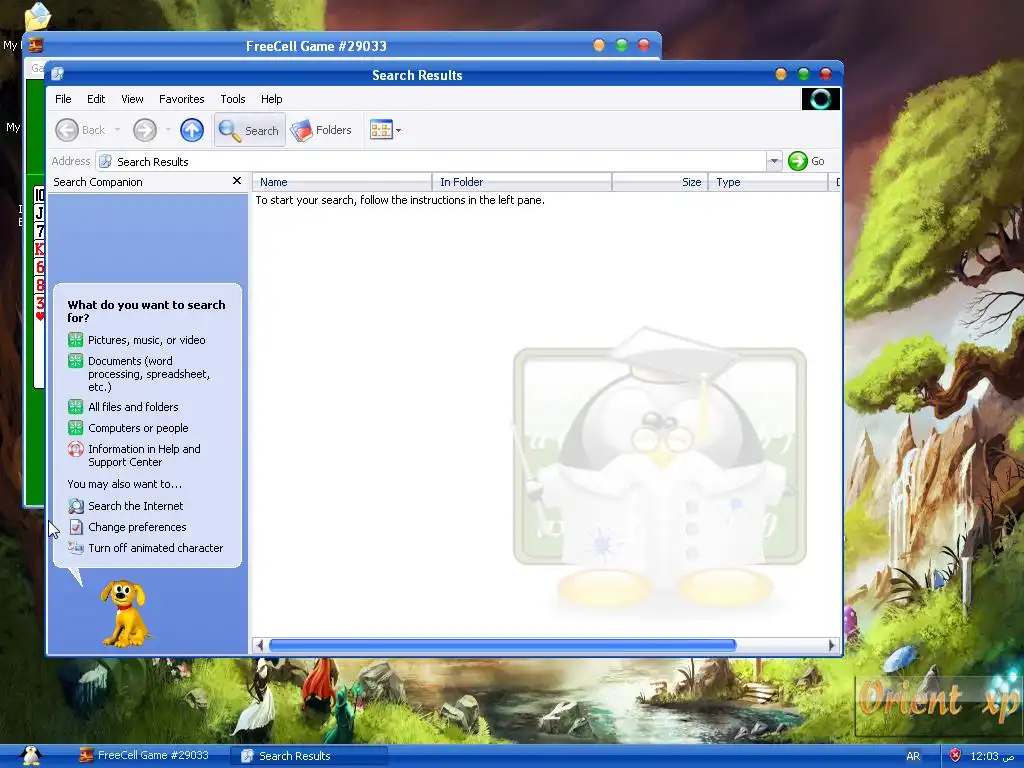Open the Views icon menu
This screenshot has width=1024, height=768.
[x=381, y=129]
